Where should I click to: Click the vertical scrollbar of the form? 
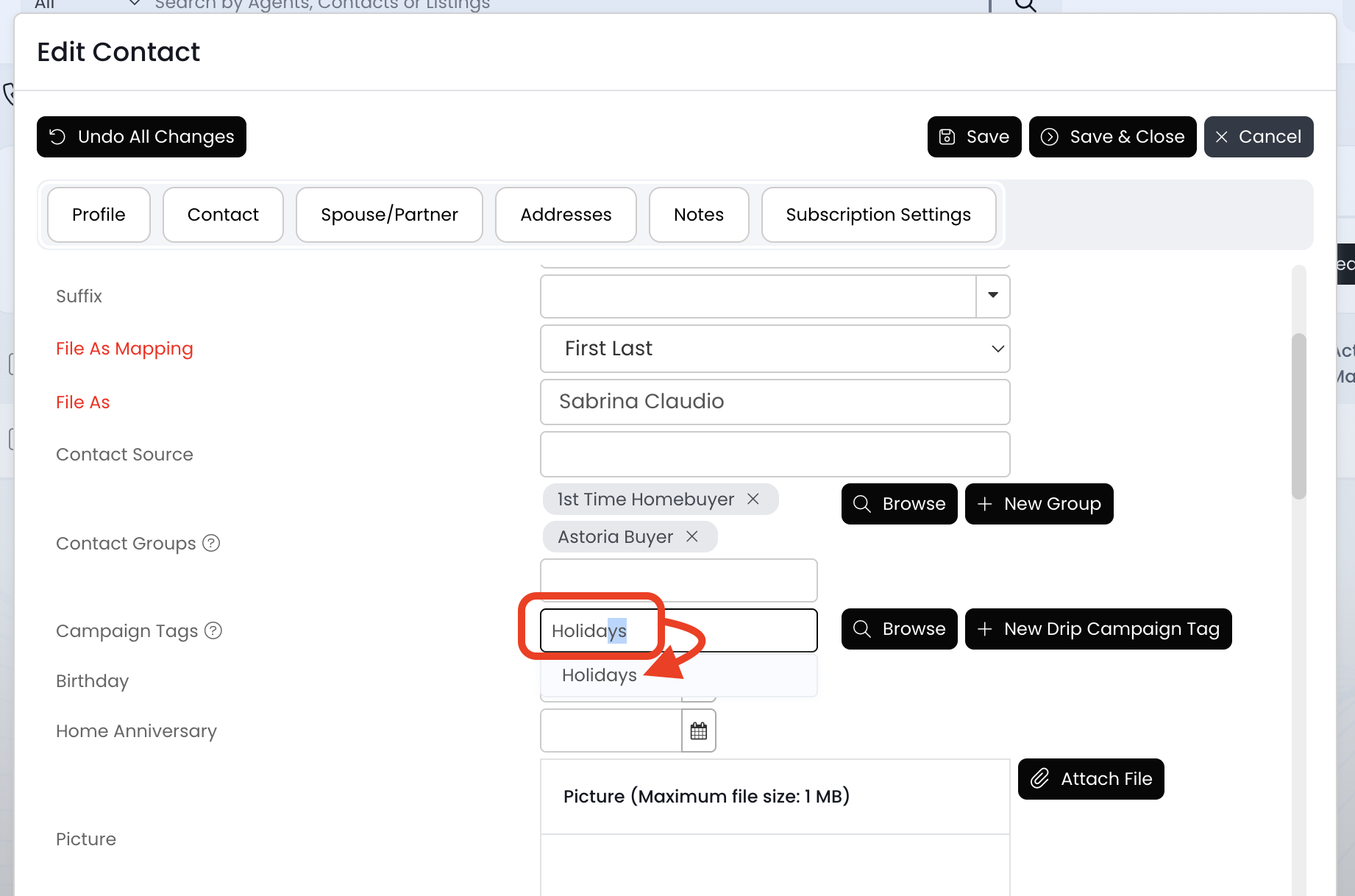[x=1299, y=416]
